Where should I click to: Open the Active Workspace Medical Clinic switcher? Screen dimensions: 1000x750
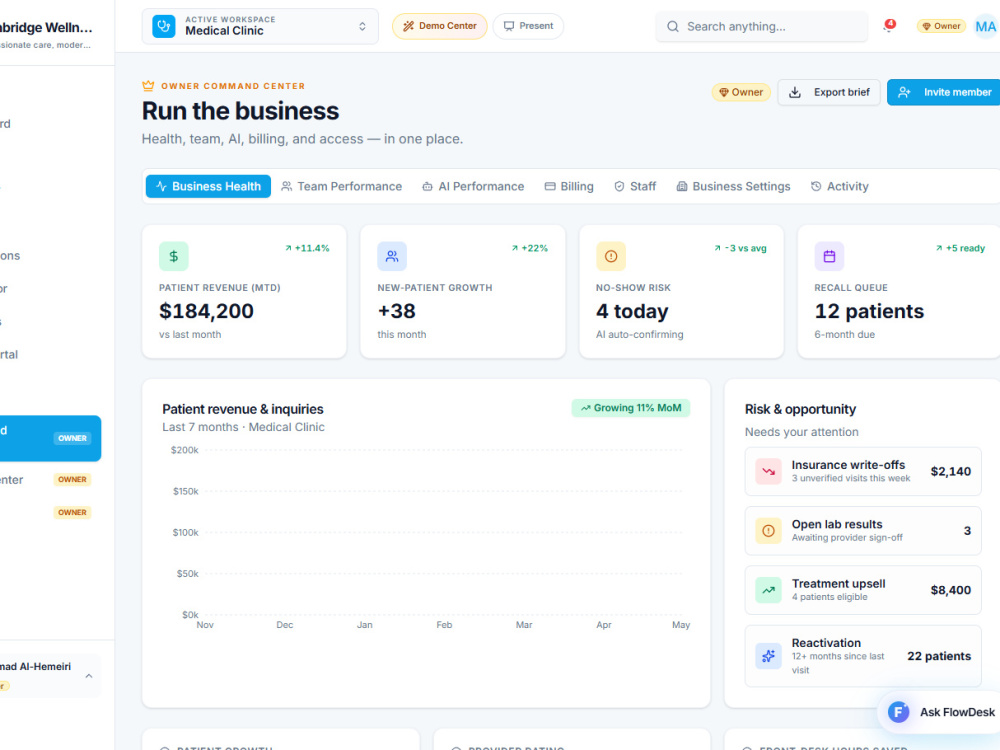[x=260, y=26]
